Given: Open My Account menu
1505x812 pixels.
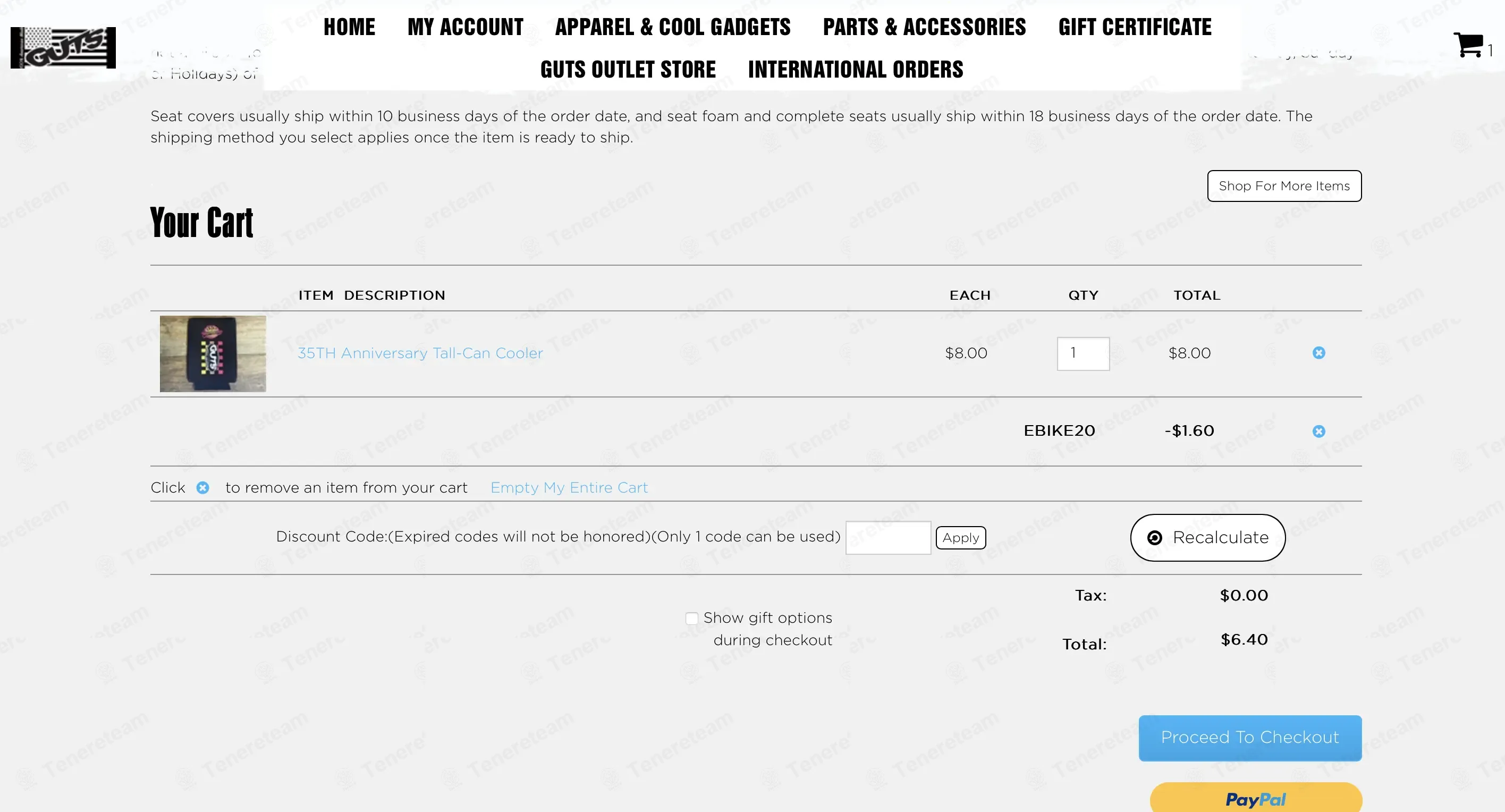Looking at the screenshot, I should pos(465,27).
